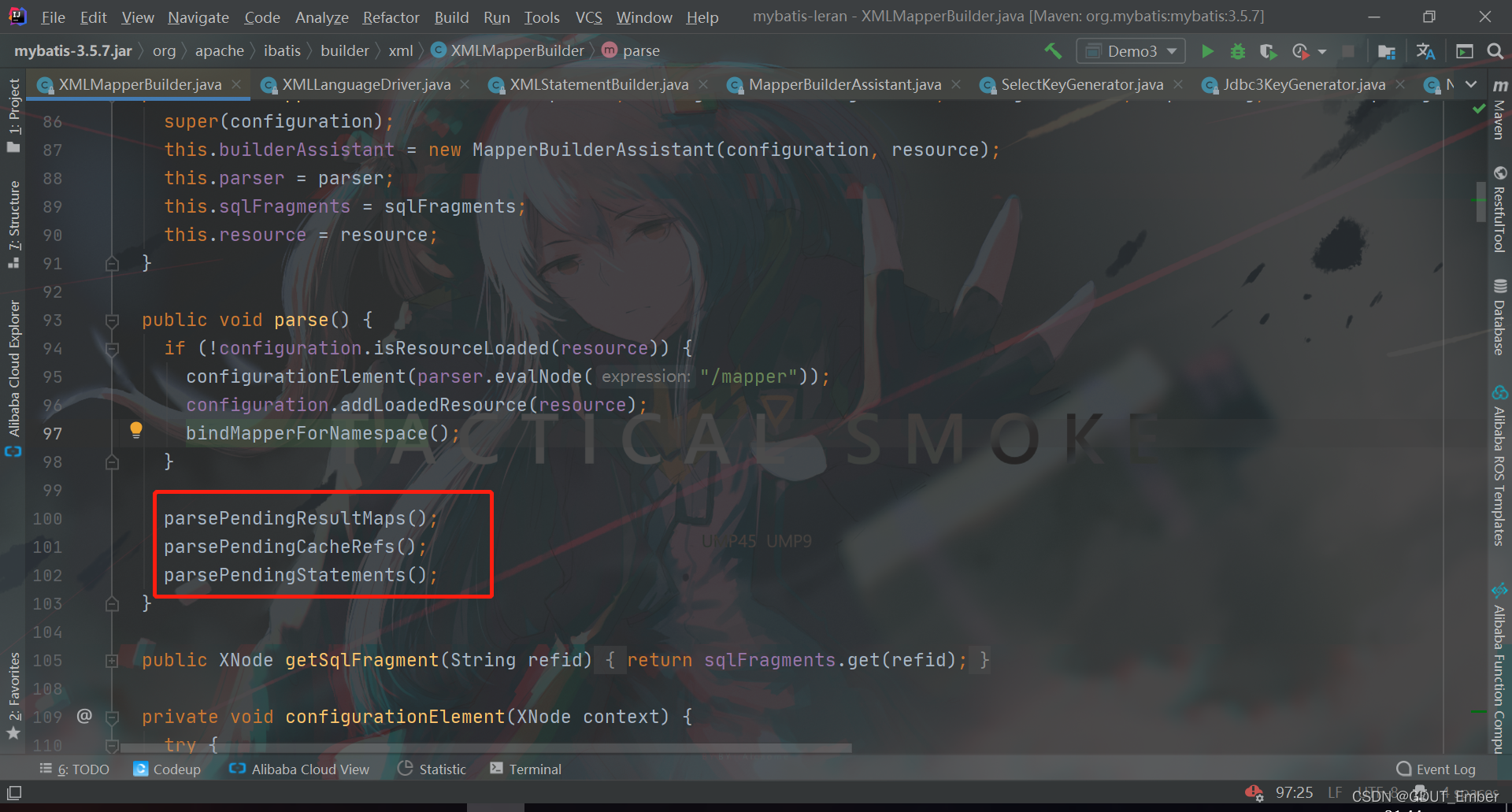The height and width of the screenshot is (812, 1512).
Task: Toggle the Maven tool window
Action: 1499,110
